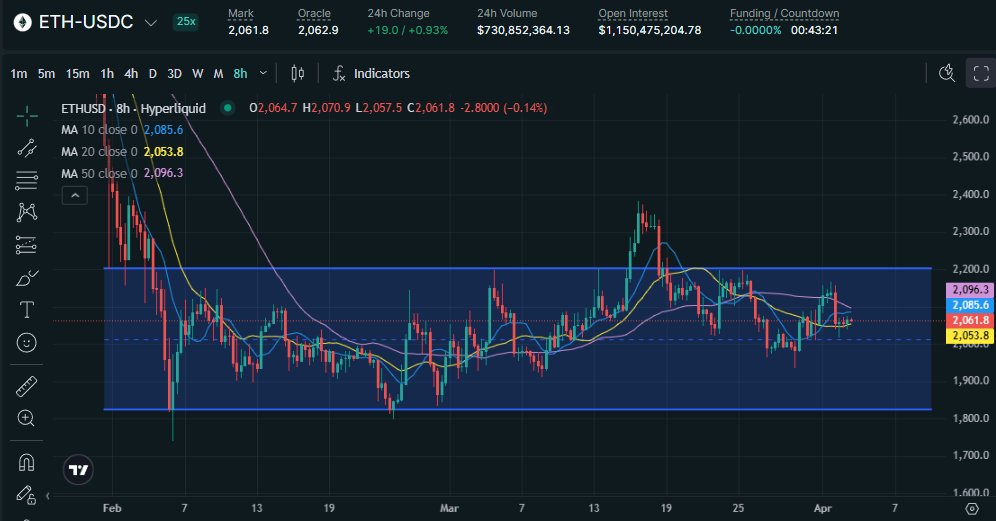
Task: Click the Ethereum coin logo
Action: pyautogui.click(x=22, y=22)
